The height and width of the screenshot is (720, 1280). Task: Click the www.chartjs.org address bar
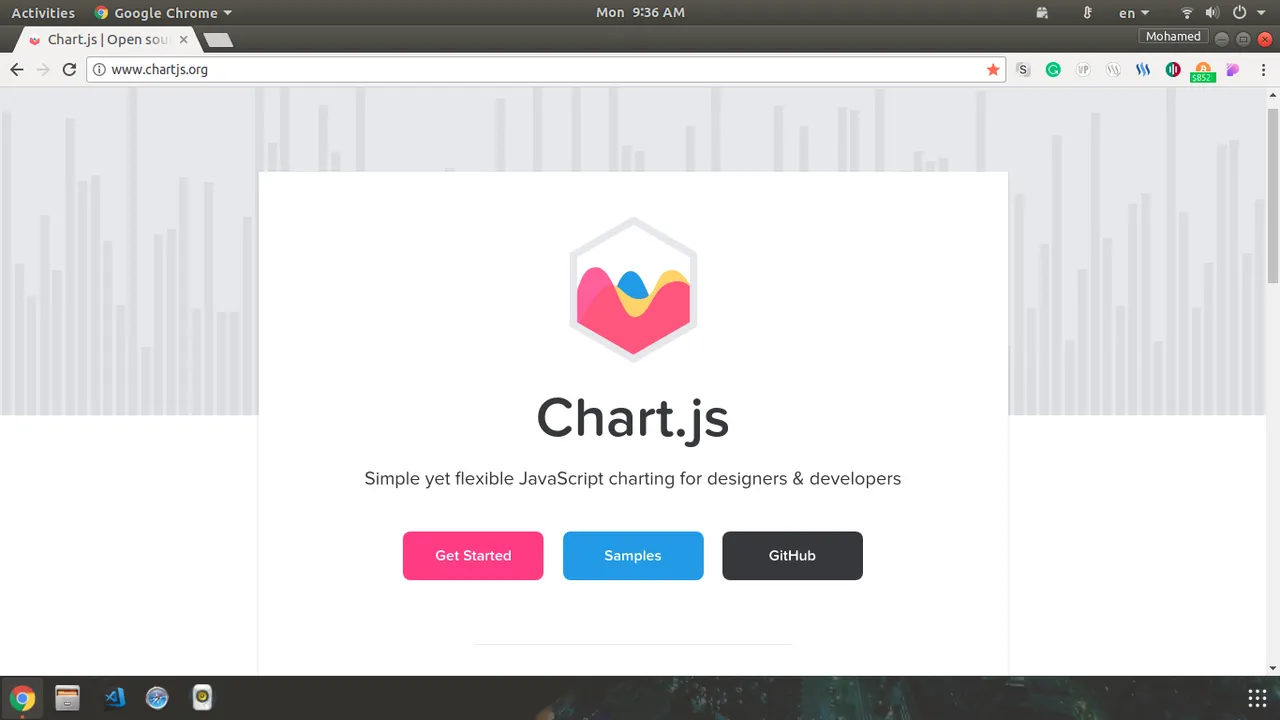click(545, 69)
